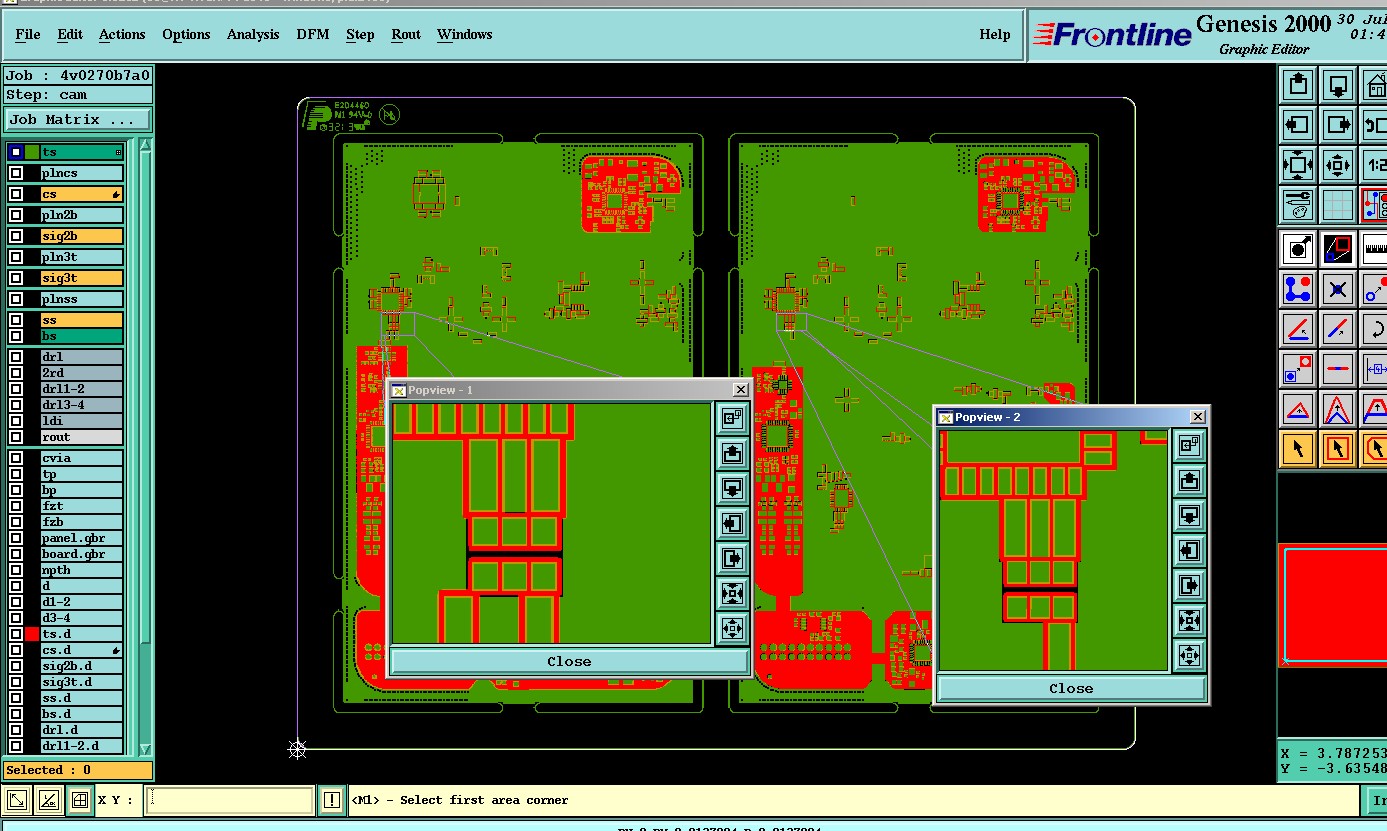Click the pan right icon in main toolbar
Image resolution: width=1387 pixels, height=831 pixels.
pos(1338,125)
